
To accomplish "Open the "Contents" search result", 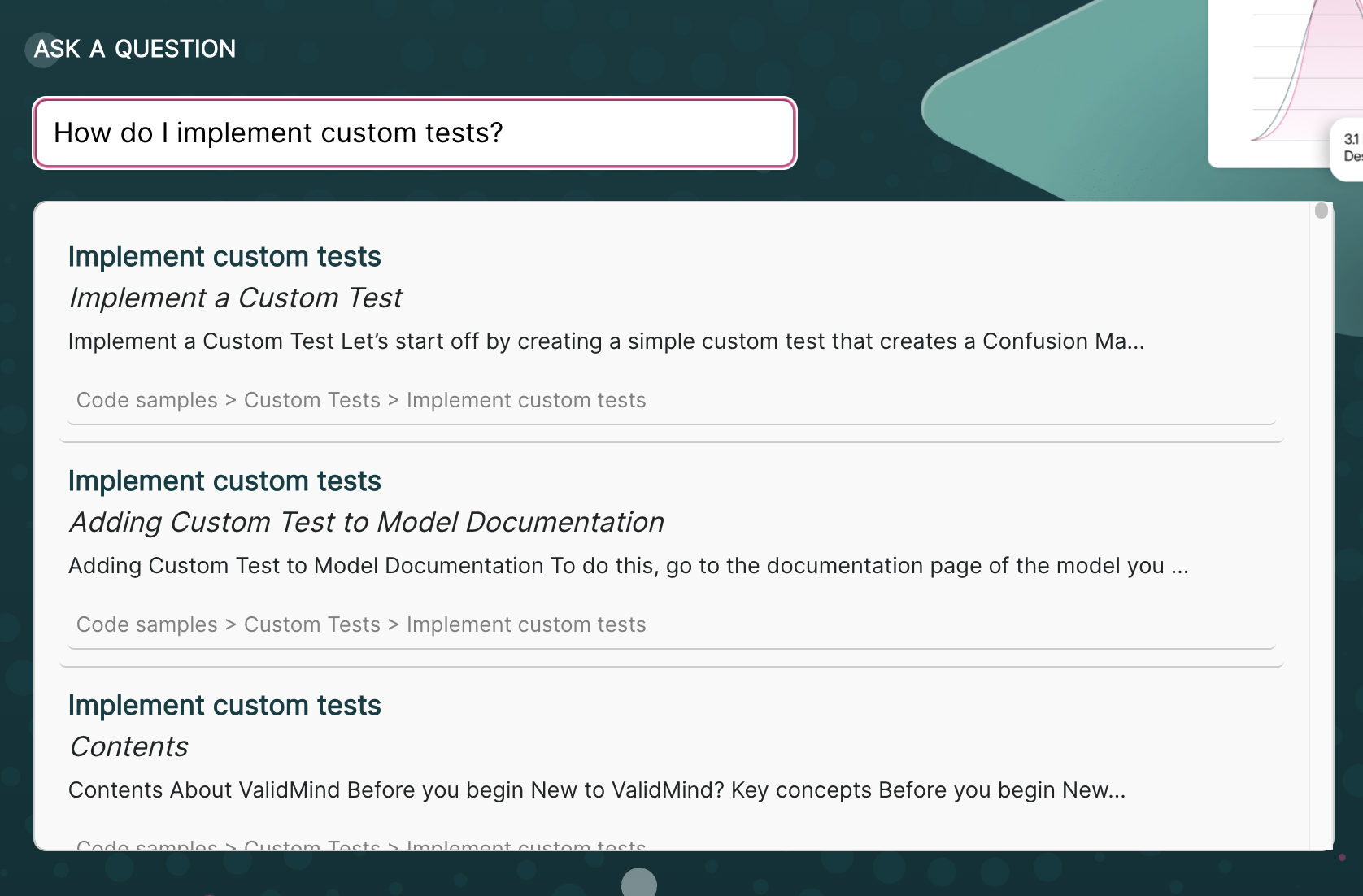I will pyautogui.click(x=128, y=746).
